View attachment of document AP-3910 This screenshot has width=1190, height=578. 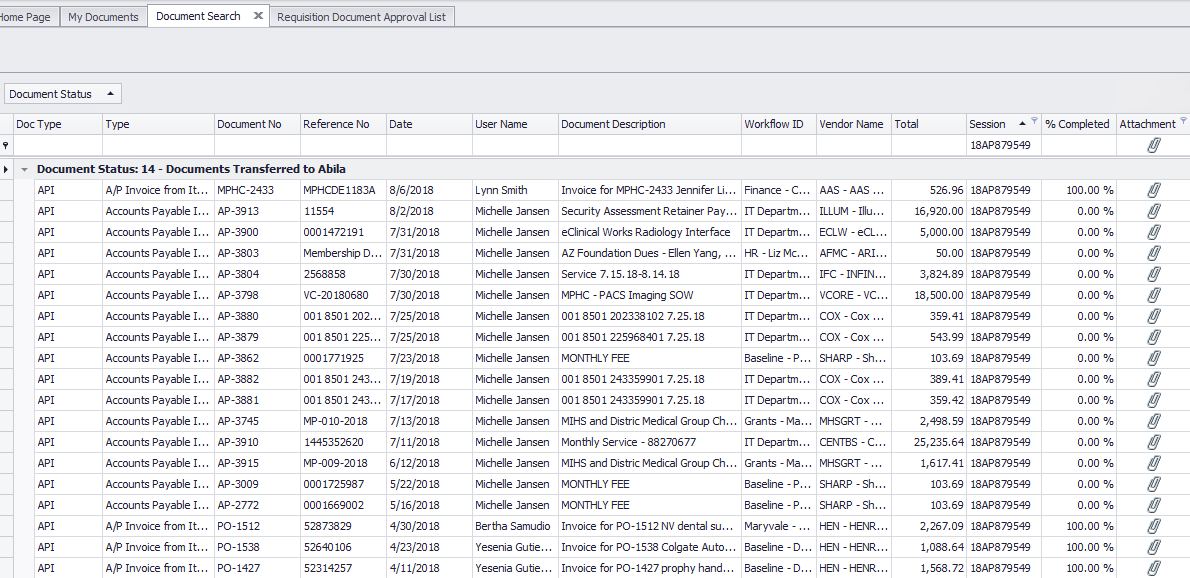[1153, 442]
